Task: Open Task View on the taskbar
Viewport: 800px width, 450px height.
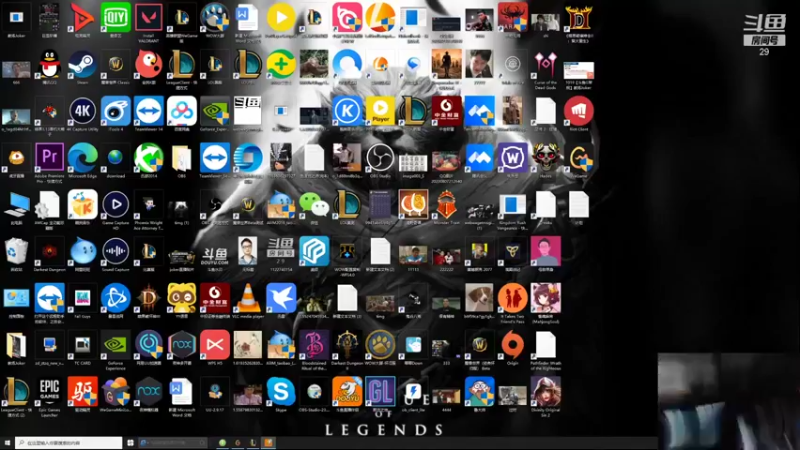Action: click(130, 443)
